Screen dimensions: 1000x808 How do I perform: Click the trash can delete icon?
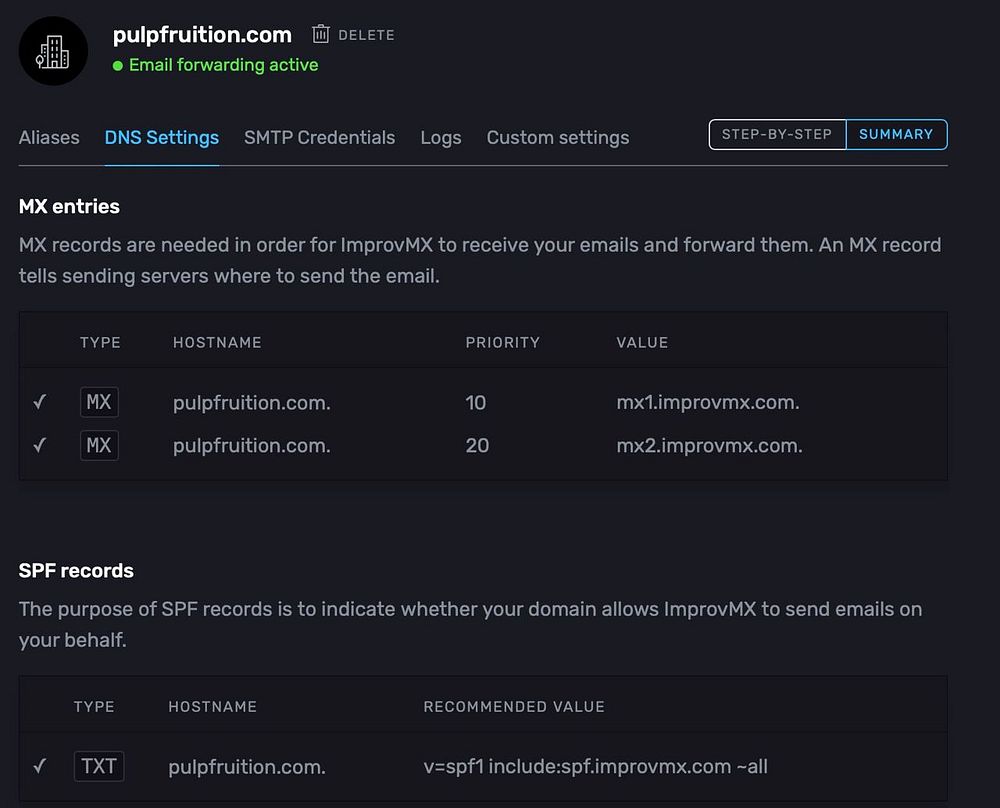point(320,34)
